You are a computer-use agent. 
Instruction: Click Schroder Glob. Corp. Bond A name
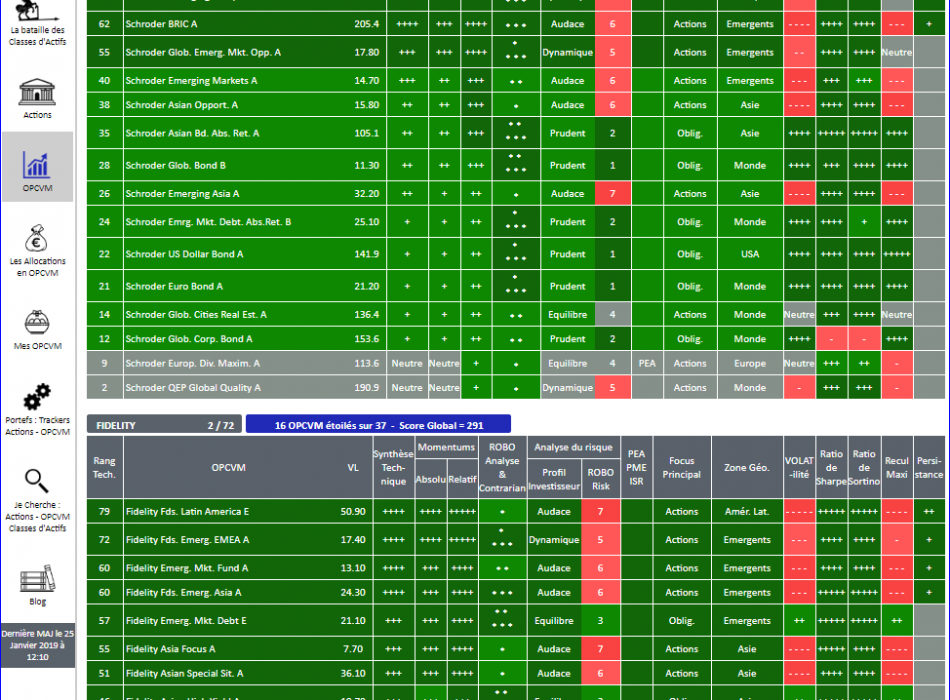(189, 339)
